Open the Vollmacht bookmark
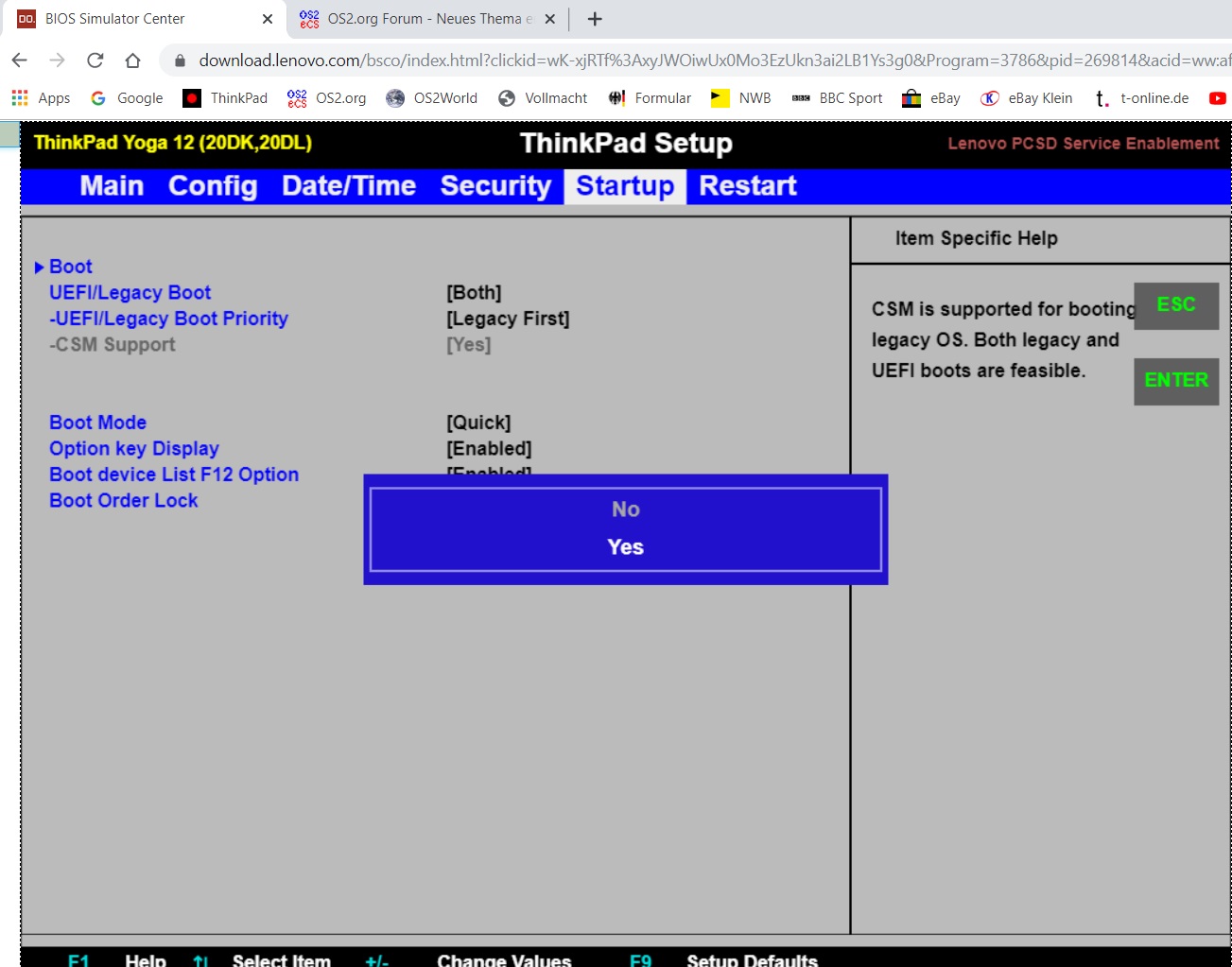Screen dimensions: 1232x967 point(543,97)
